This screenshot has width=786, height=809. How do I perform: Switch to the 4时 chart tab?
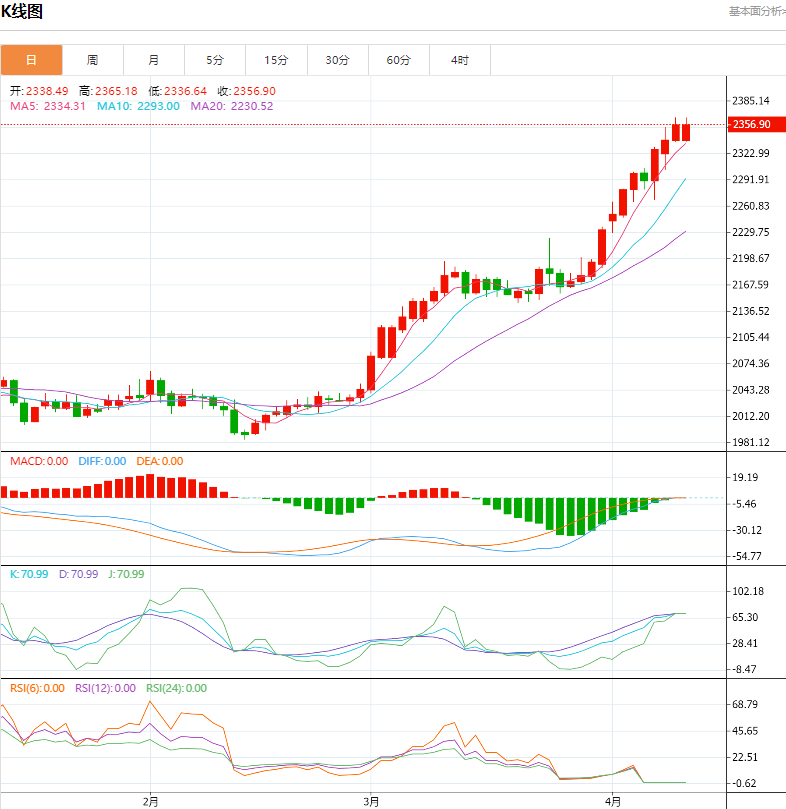(459, 60)
